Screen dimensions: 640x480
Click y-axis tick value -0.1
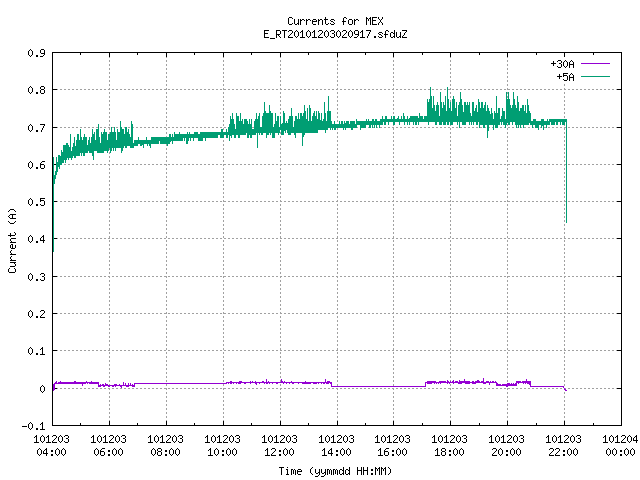[x=33, y=426]
